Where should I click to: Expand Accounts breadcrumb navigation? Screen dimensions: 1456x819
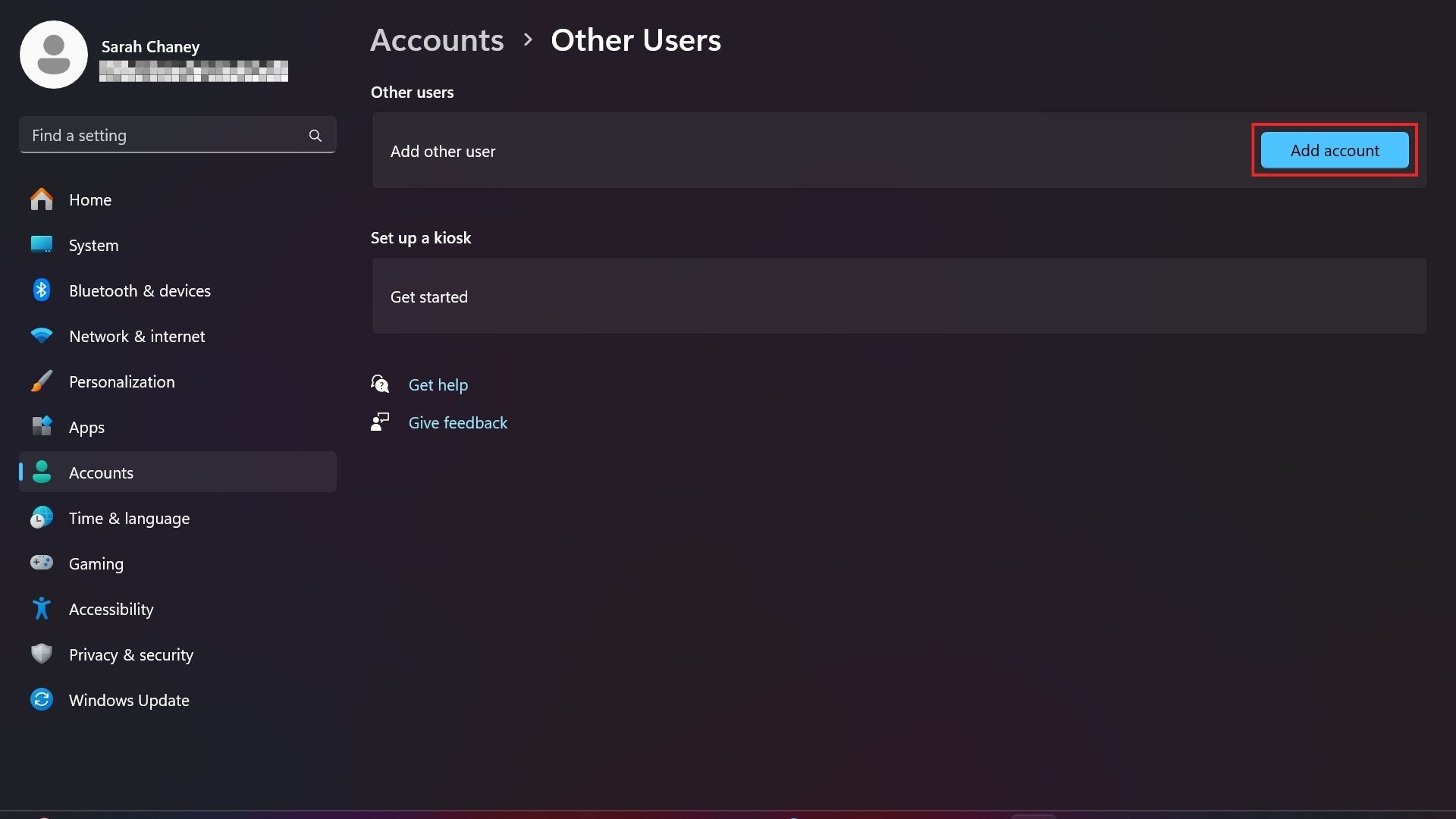[x=437, y=37]
